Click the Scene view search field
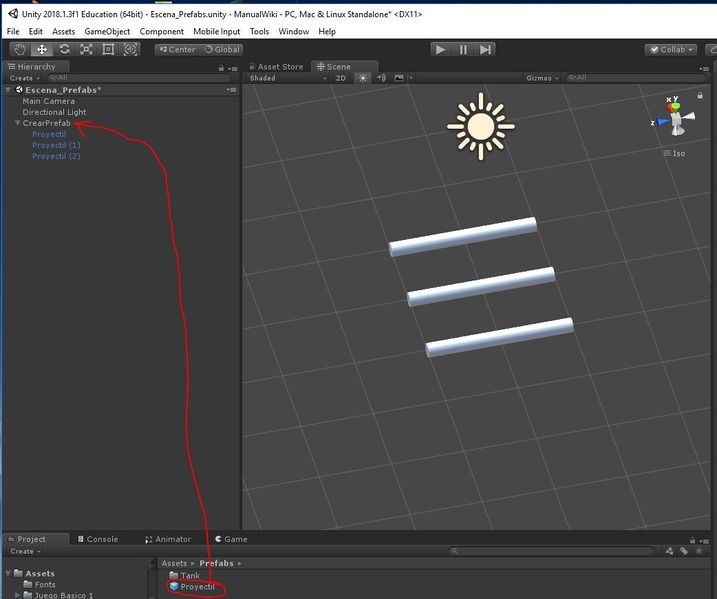 pos(635,78)
